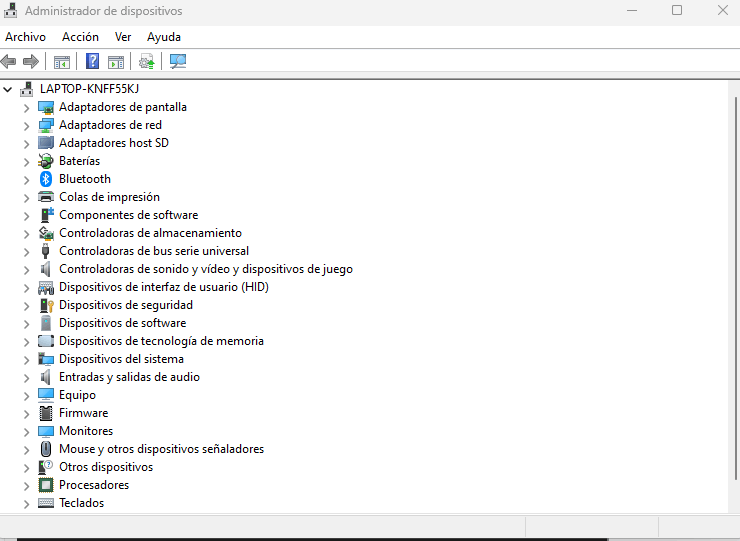Click the Administrador de dispositivos title icon

[10, 10]
